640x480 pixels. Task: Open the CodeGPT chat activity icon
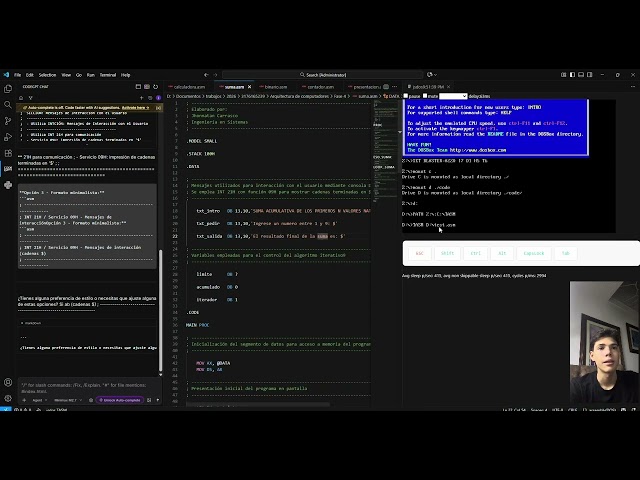8,169
